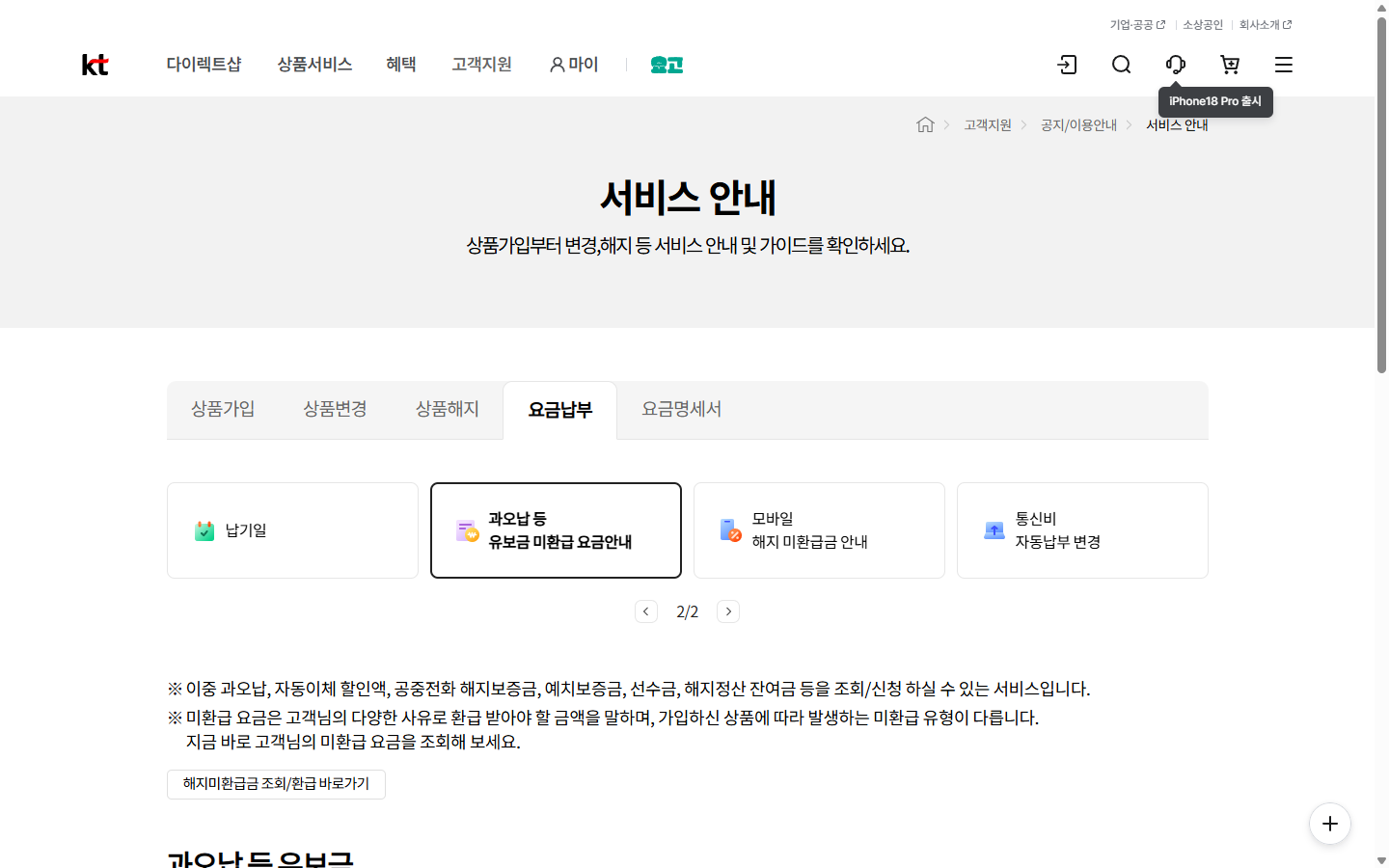The width and height of the screenshot is (1389, 868).
Task: Open 고객지원 menu
Action: 481,65
